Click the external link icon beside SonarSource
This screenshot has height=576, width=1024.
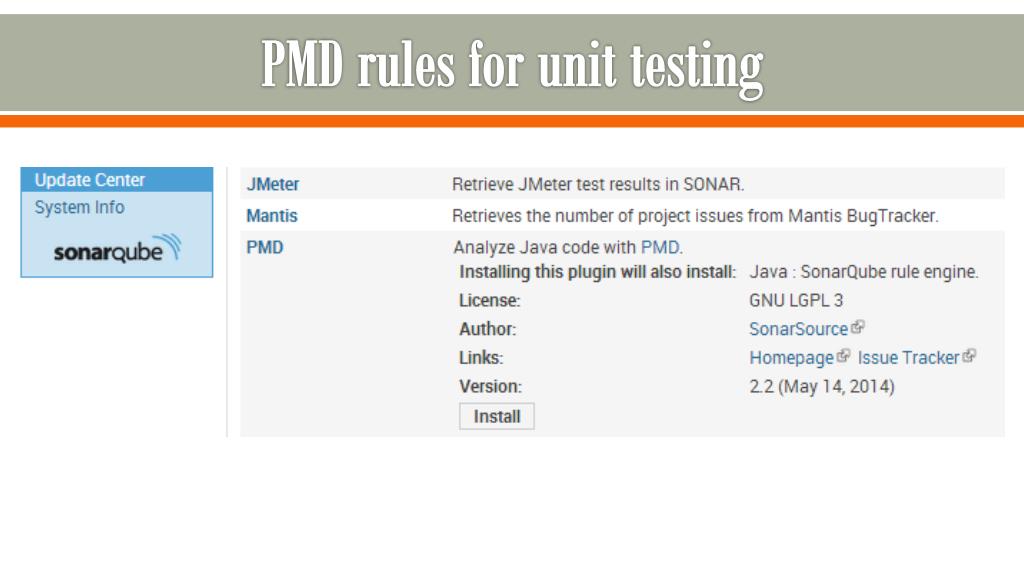(858, 327)
